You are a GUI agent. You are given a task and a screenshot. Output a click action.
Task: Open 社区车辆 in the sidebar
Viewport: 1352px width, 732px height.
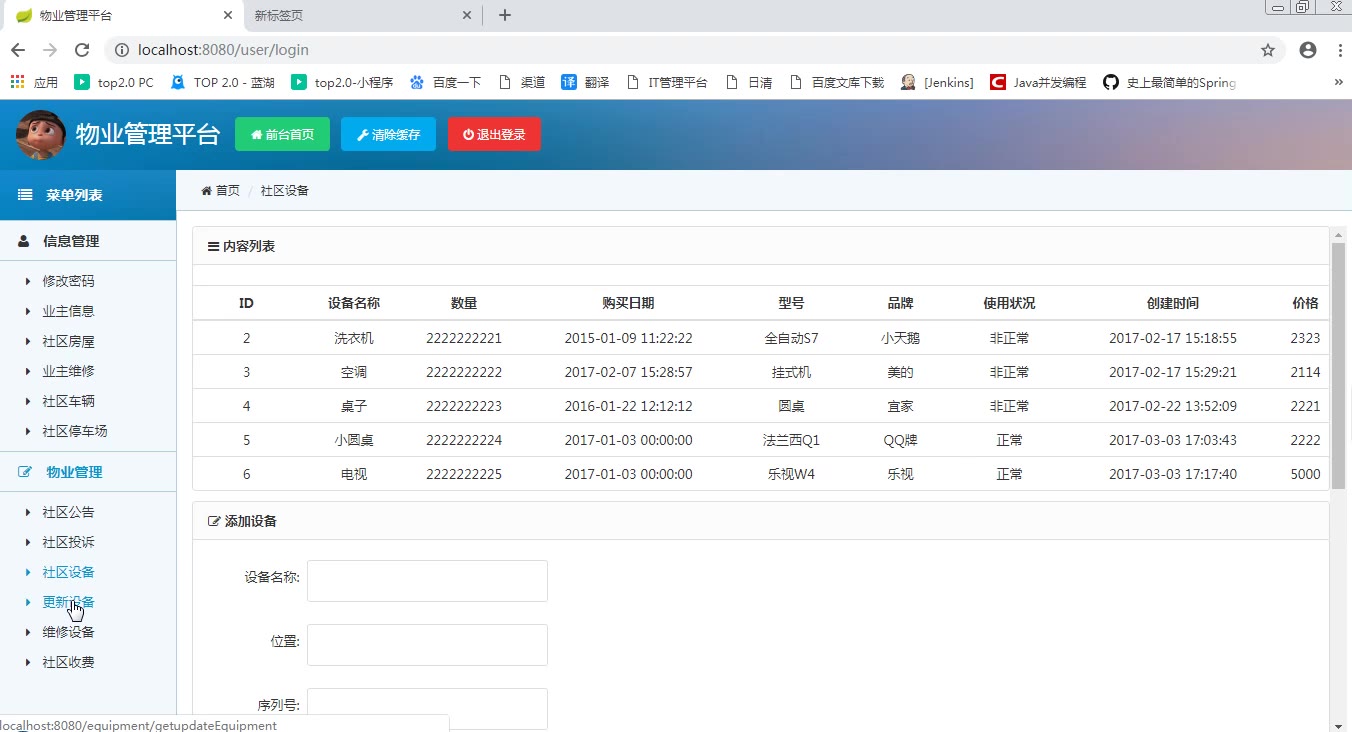coord(68,401)
